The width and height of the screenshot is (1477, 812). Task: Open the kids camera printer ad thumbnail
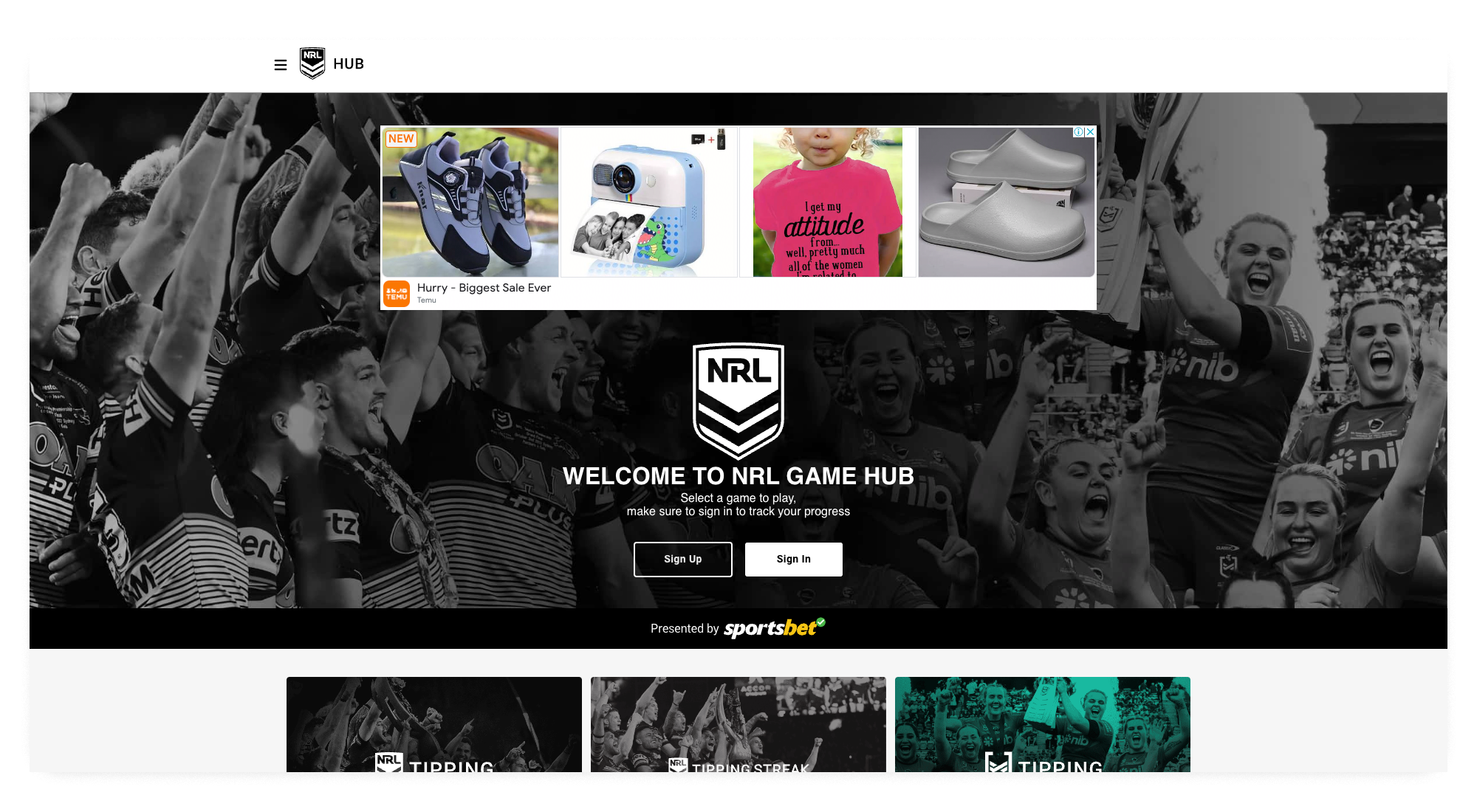(x=649, y=202)
